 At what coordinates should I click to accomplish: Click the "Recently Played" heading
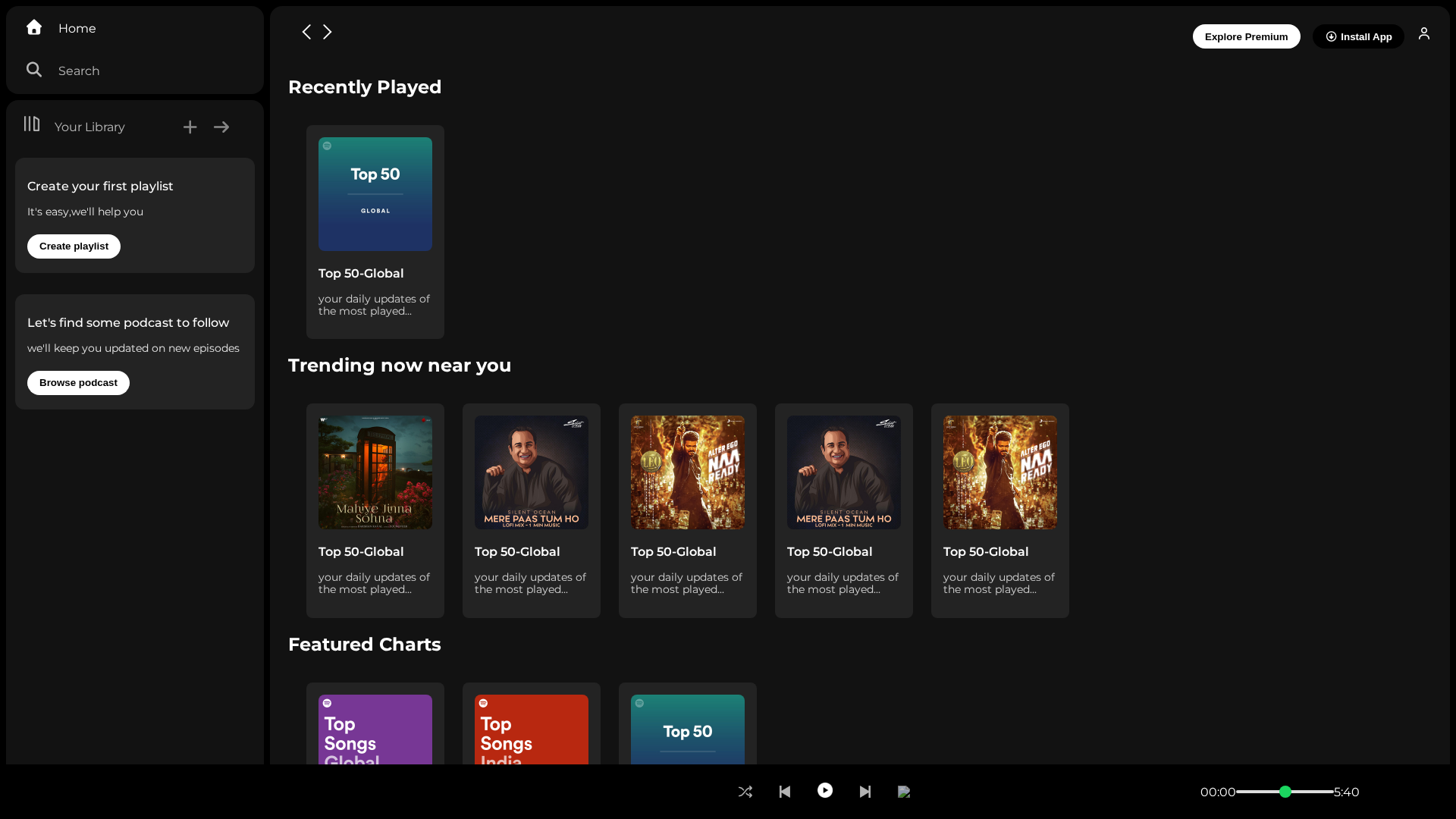[x=365, y=87]
